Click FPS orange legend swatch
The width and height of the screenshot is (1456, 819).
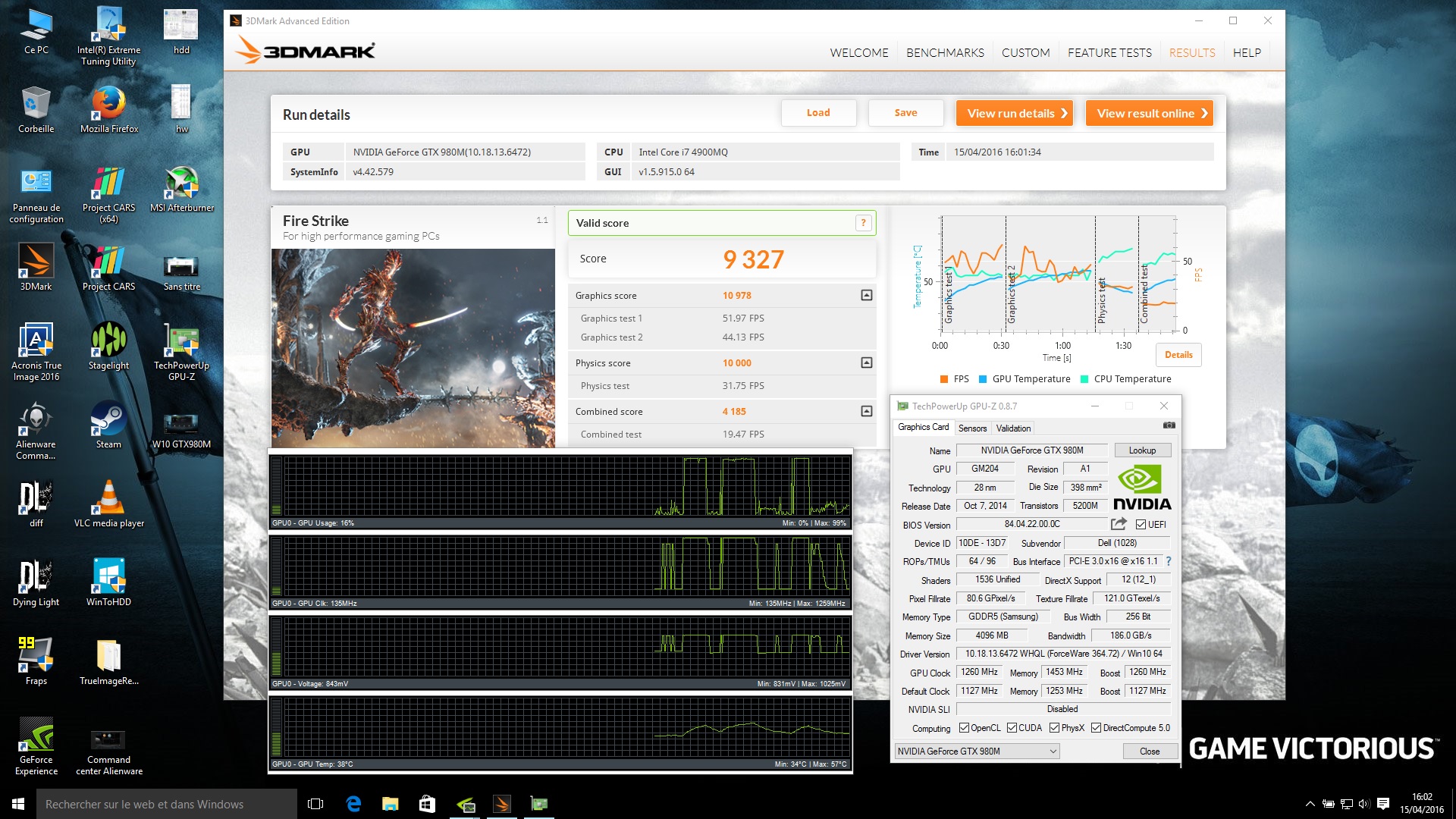click(944, 379)
